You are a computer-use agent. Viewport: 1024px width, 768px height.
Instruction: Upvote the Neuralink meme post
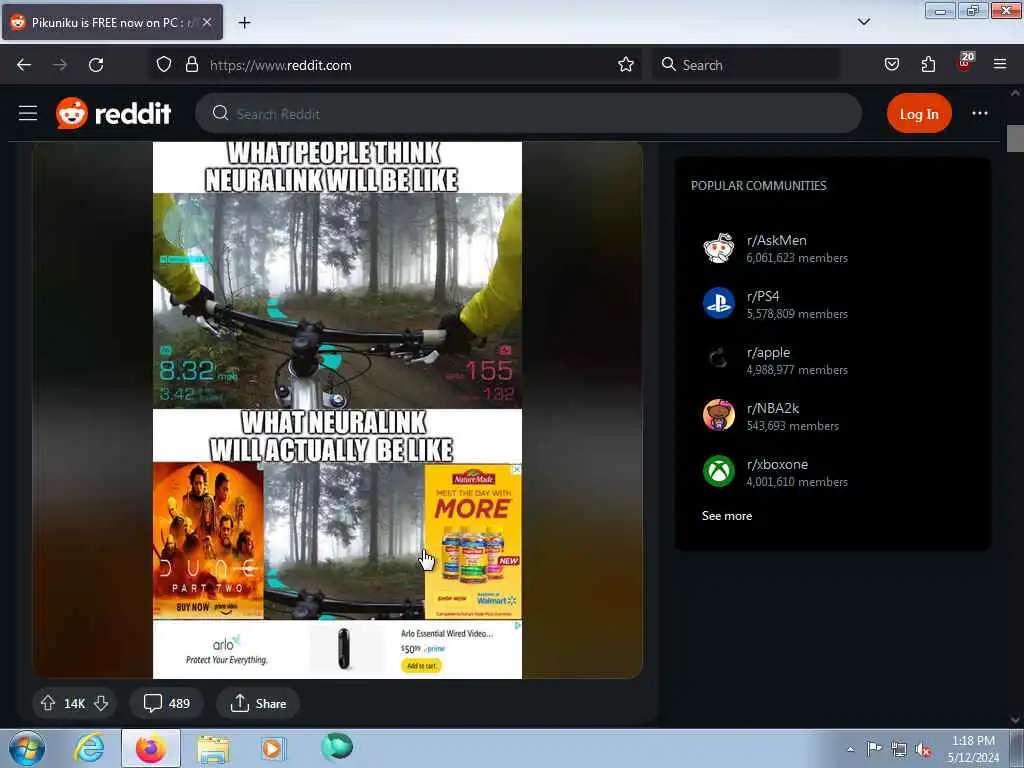(x=48, y=703)
